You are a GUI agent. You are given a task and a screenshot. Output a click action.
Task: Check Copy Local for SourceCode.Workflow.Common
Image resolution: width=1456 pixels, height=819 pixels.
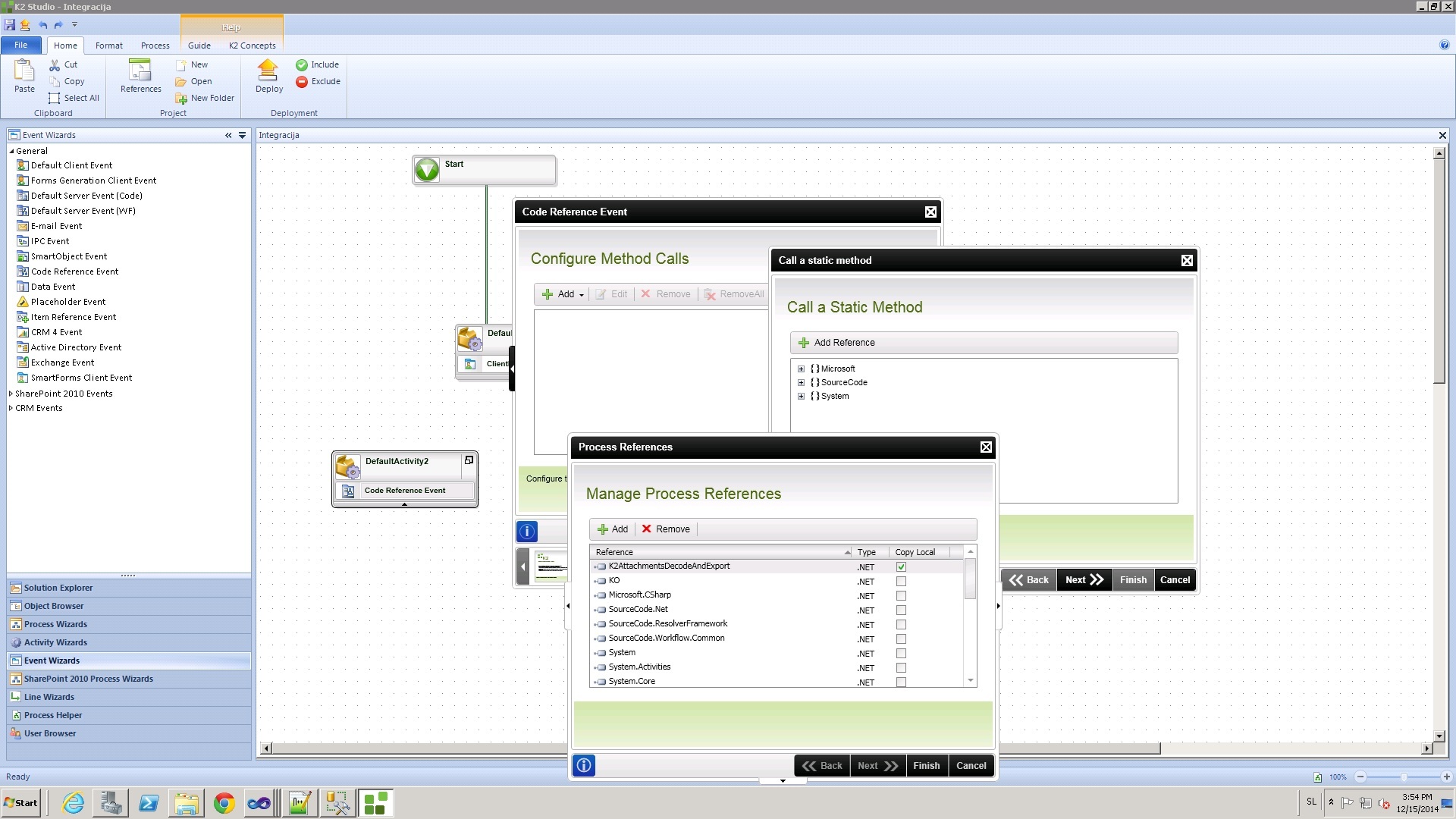pos(901,639)
